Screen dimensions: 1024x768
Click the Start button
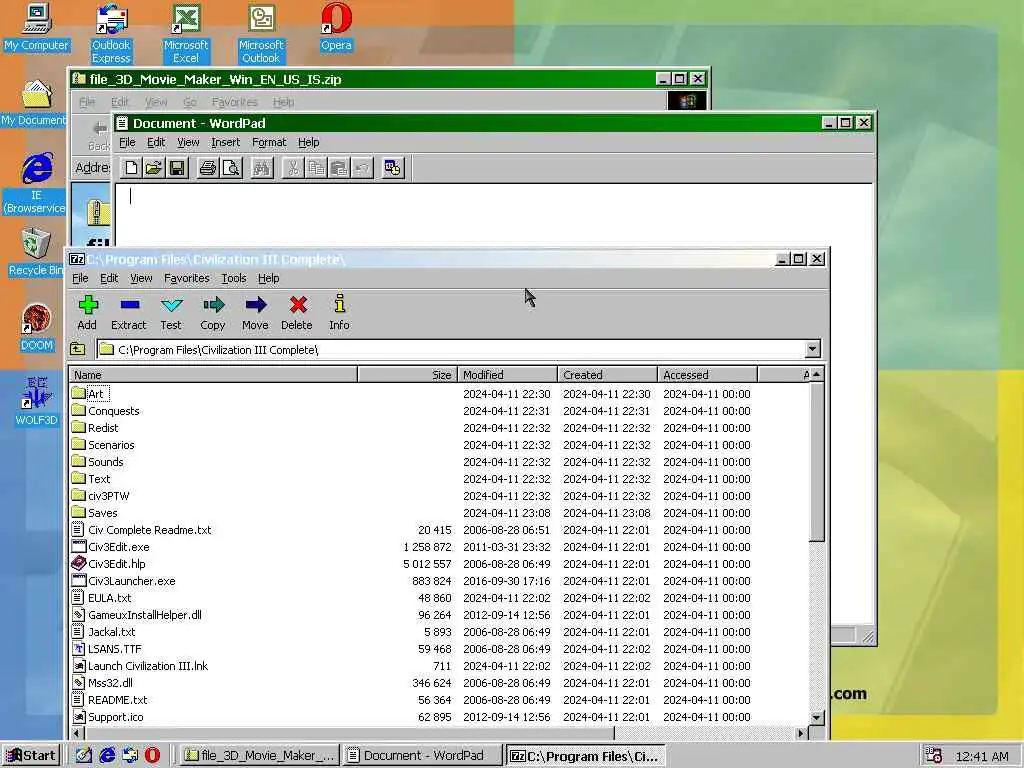(x=31, y=756)
